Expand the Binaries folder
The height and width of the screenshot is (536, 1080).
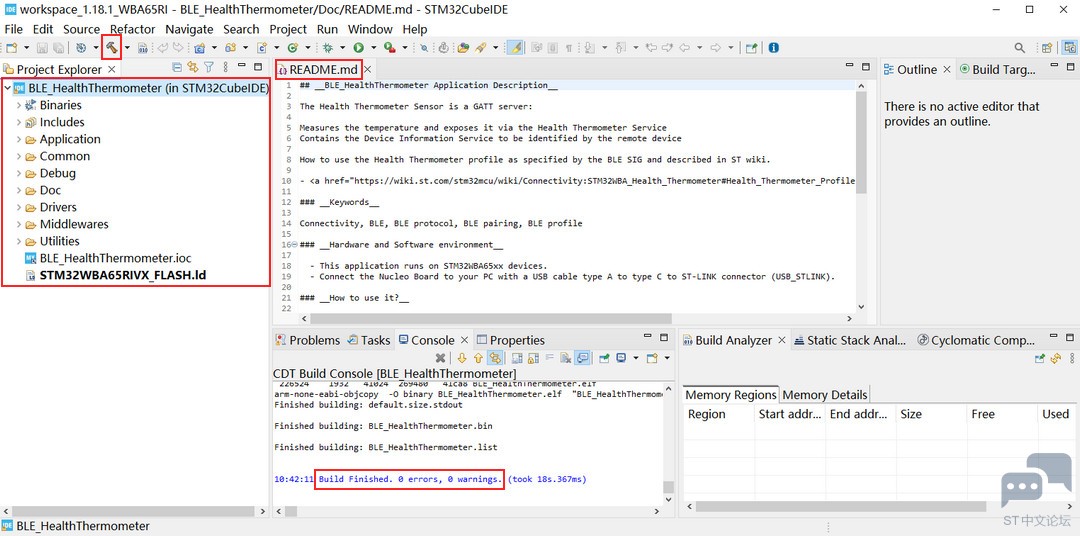(x=19, y=105)
